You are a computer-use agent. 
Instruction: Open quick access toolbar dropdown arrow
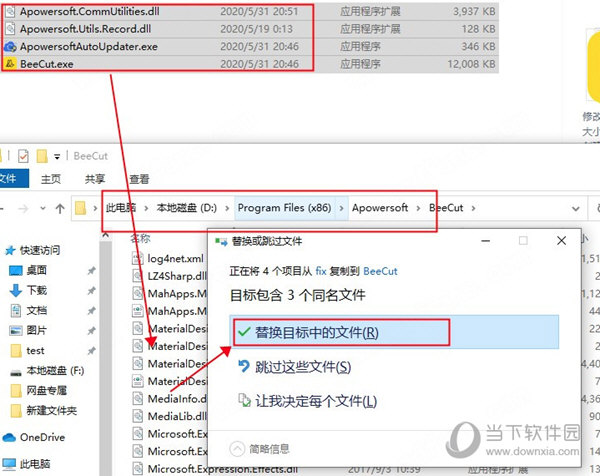(57, 156)
